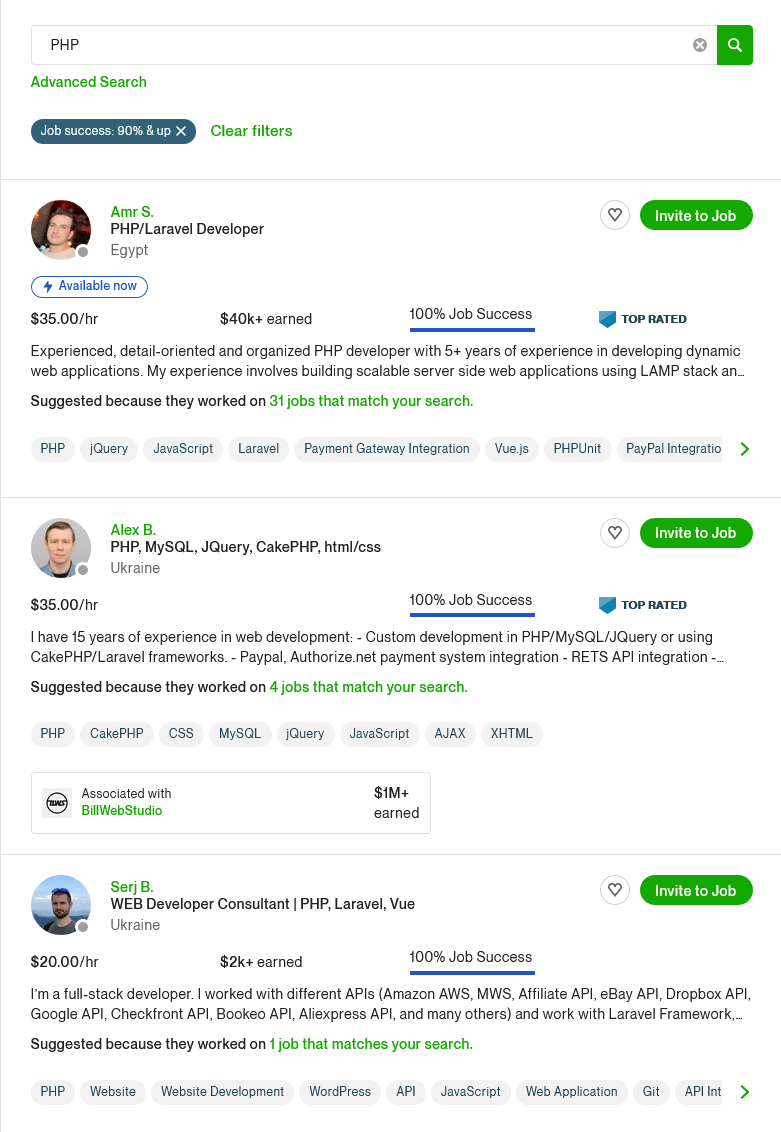Click the Top Rated badge on Amr S.'s profile

(x=643, y=319)
